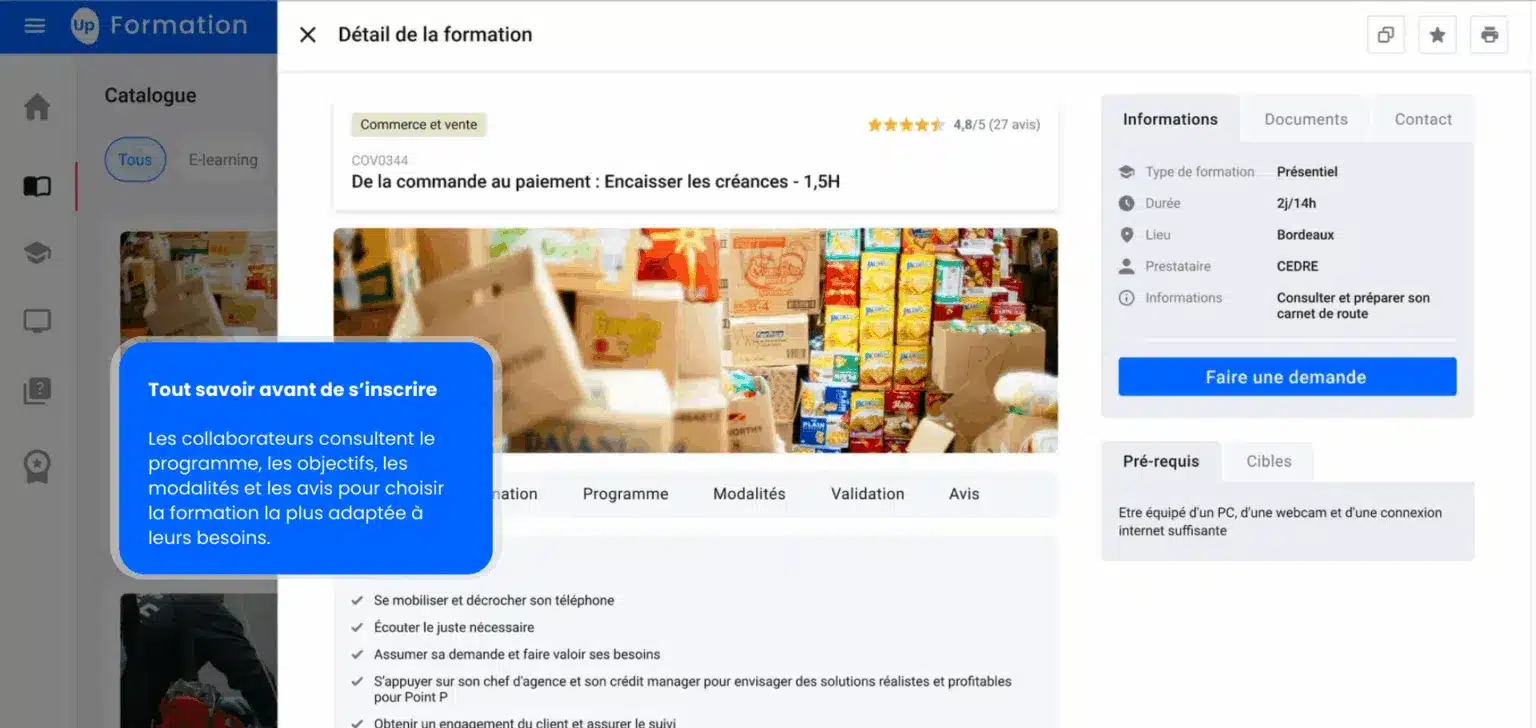Image resolution: width=1536 pixels, height=728 pixels.
Task: Click the star rating of the formation
Action: point(905,125)
